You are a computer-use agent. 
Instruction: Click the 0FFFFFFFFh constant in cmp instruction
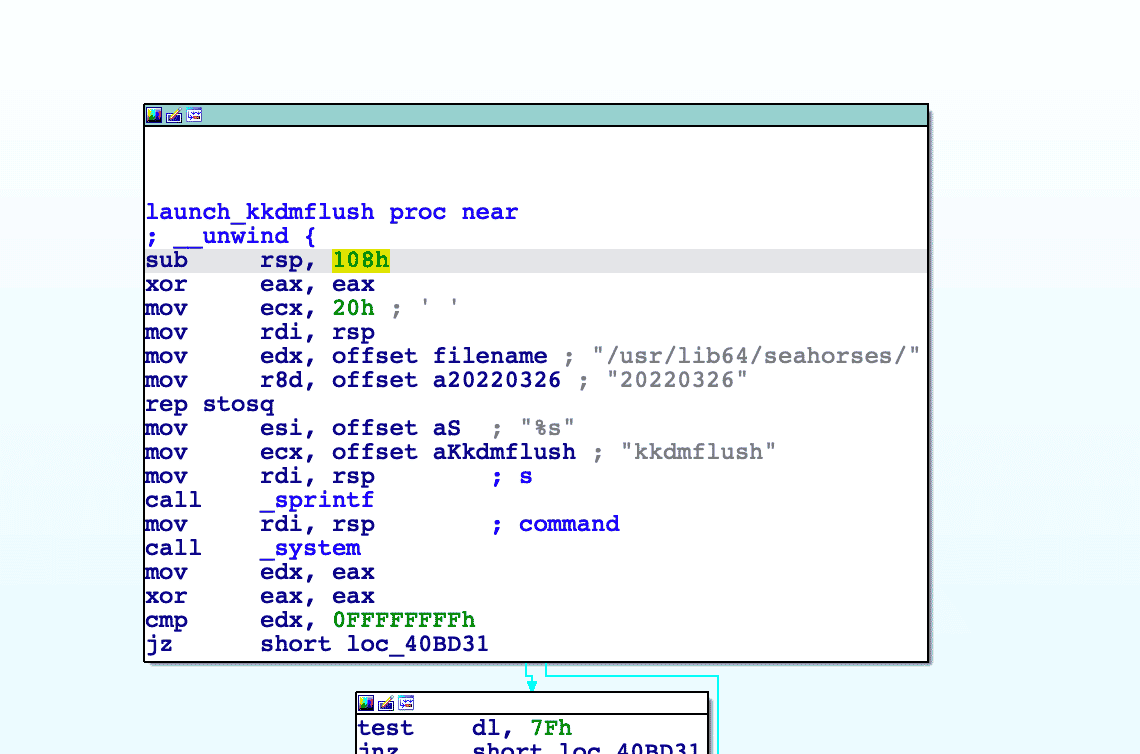click(404, 620)
